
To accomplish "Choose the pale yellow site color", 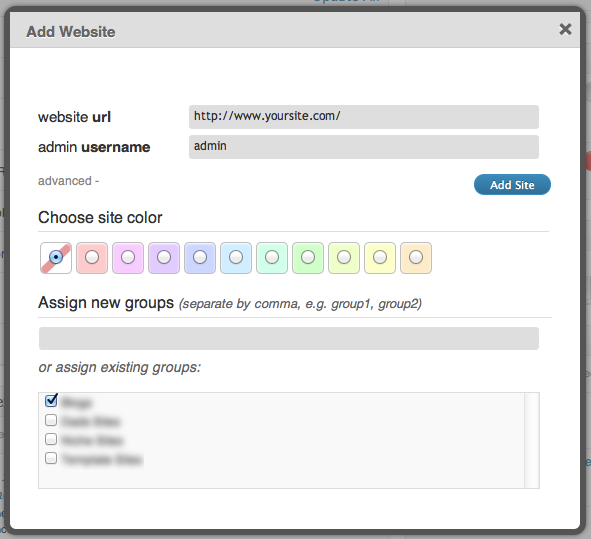I will pyautogui.click(x=380, y=258).
